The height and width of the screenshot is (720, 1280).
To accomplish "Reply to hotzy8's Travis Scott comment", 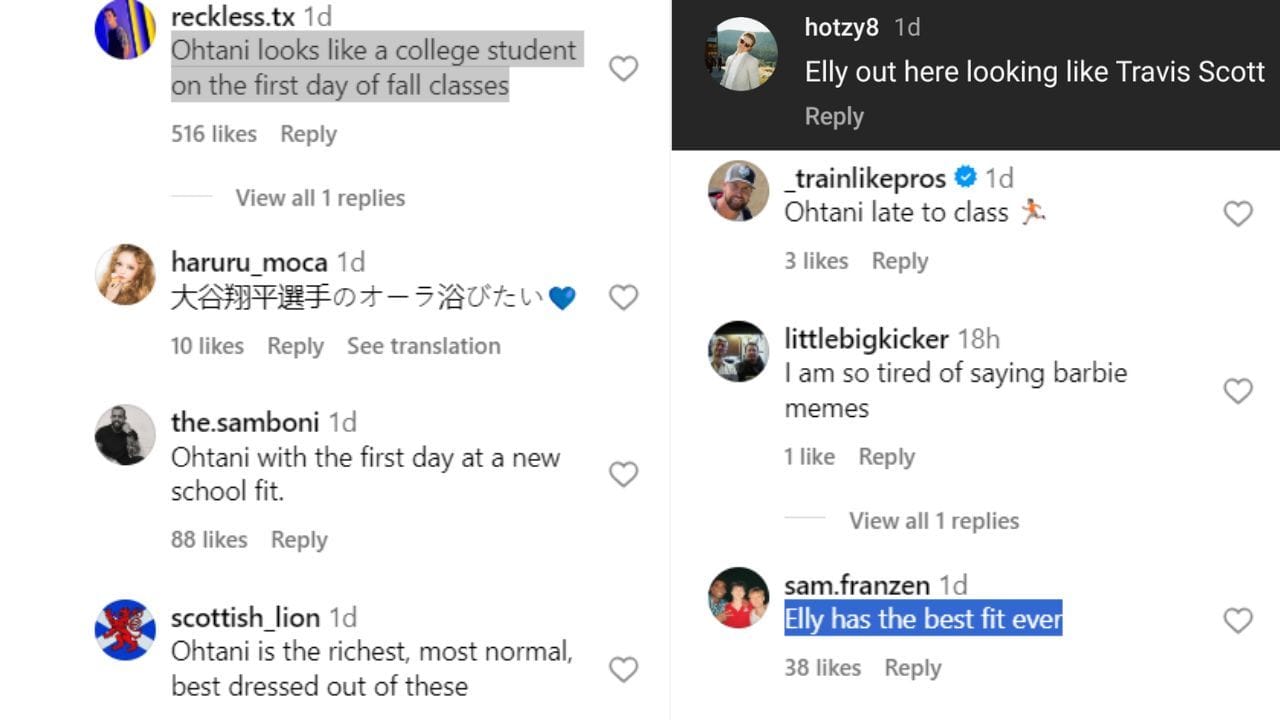I will pos(834,116).
